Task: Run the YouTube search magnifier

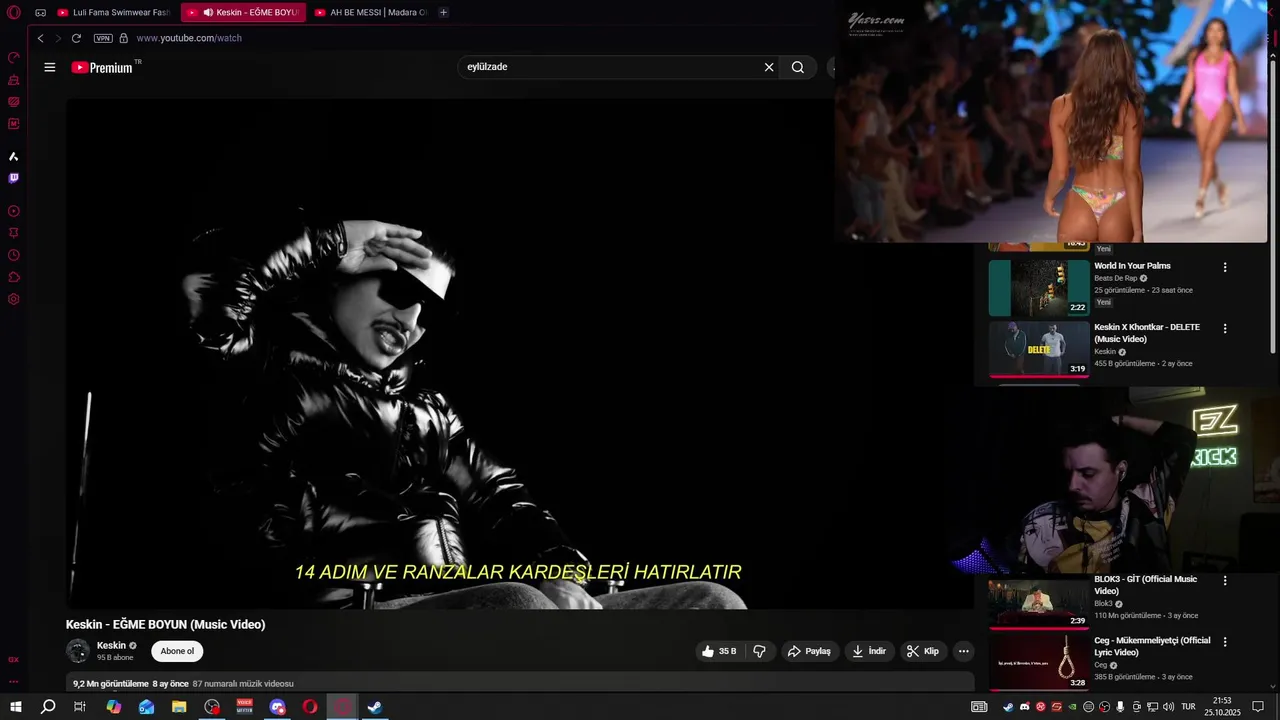Action: coord(798,67)
